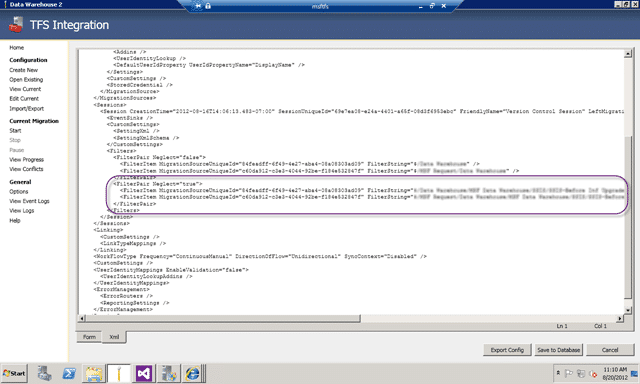Choose View Current configuration
This screenshot has height=384, width=640.
[25, 89]
